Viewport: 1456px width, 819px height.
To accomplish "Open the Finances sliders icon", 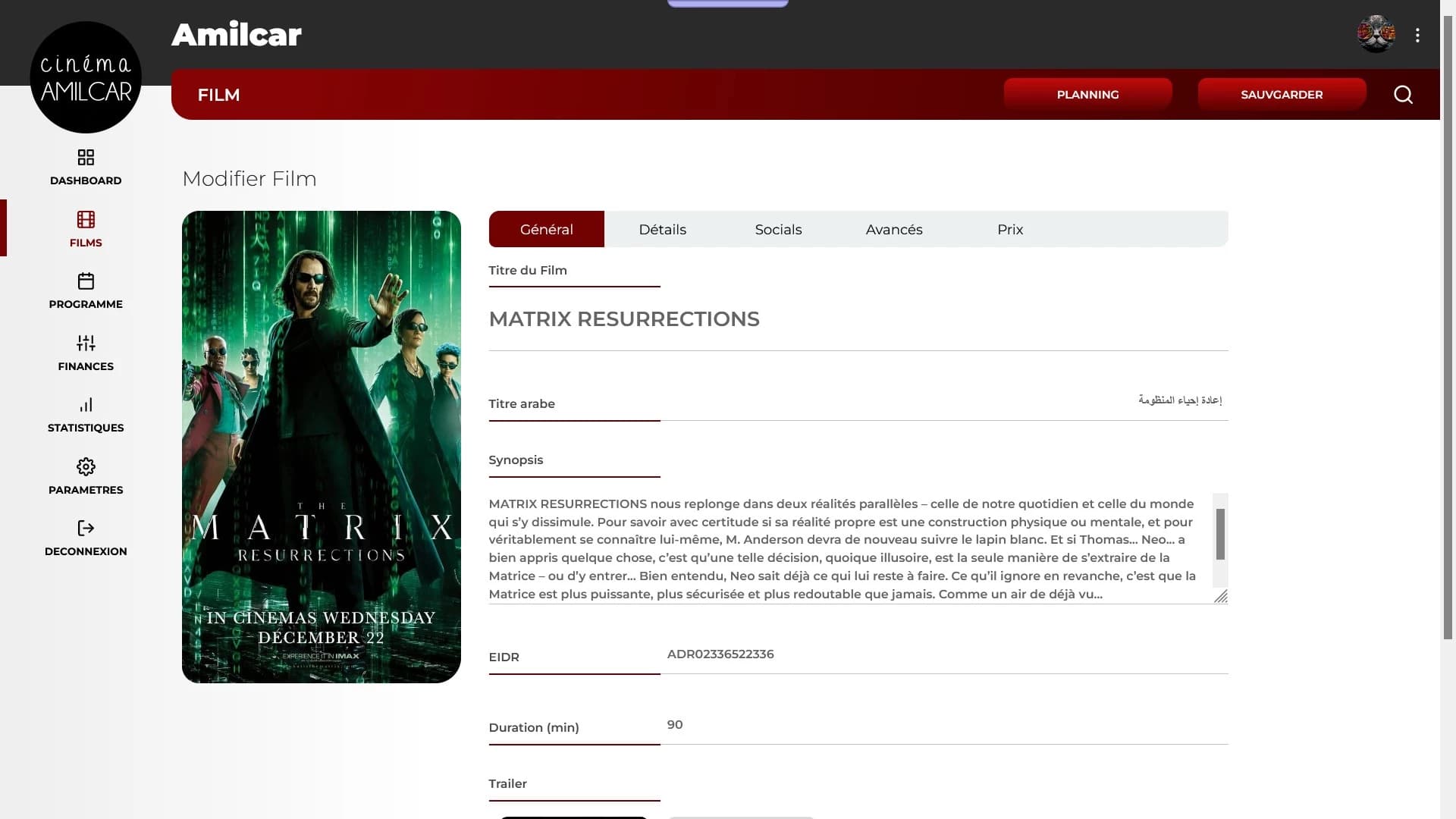I will coord(86,343).
